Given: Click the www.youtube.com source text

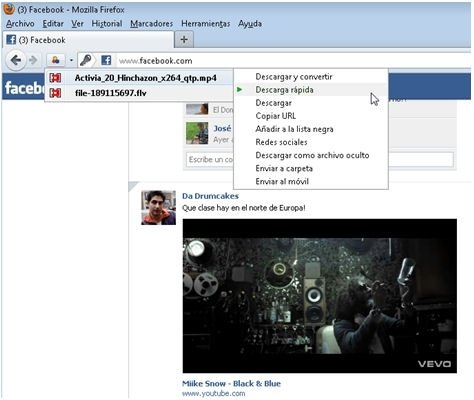Looking at the screenshot, I should [x=213, y=394].
